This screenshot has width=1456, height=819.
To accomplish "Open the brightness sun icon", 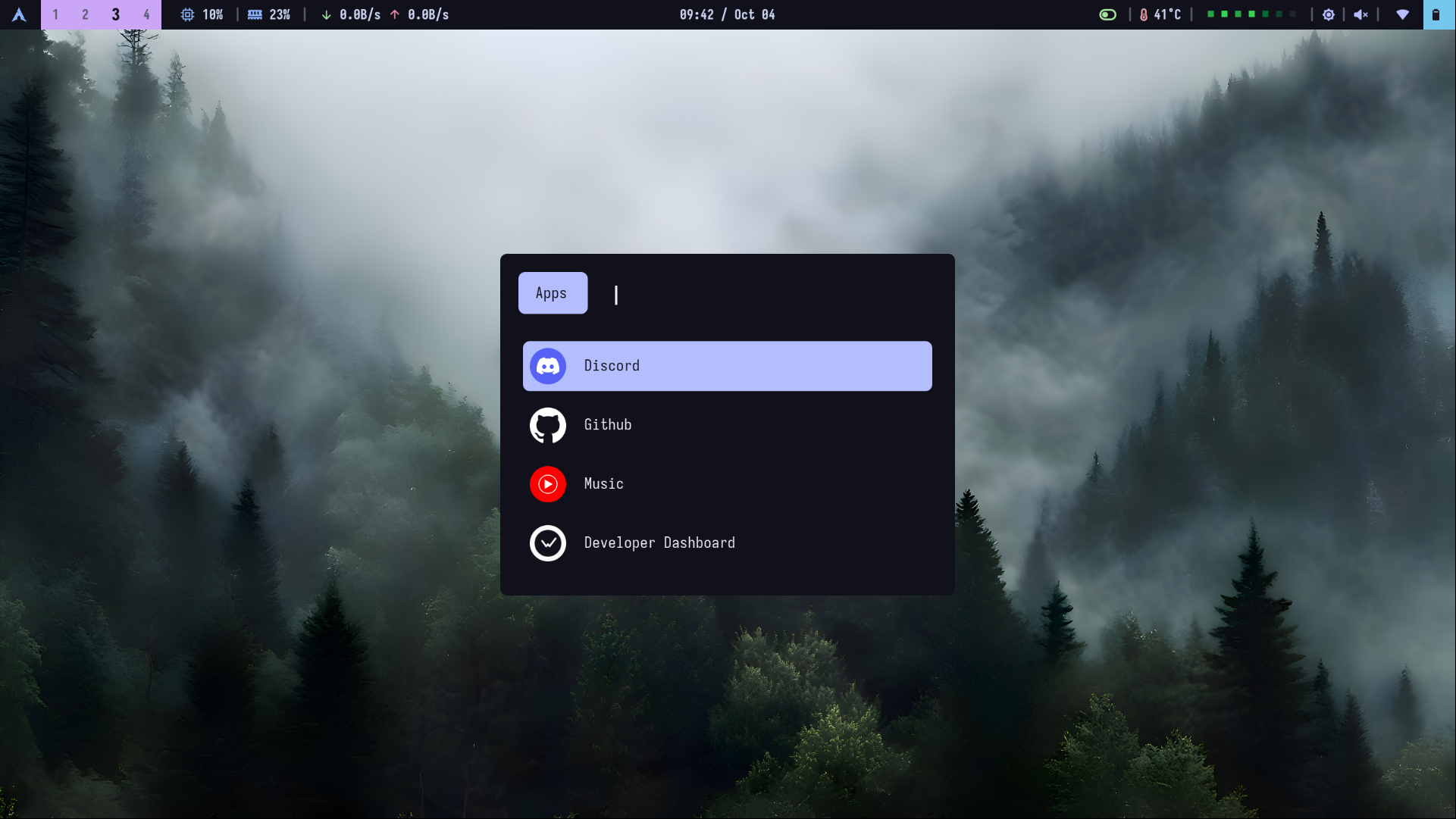I will 1328,14.
